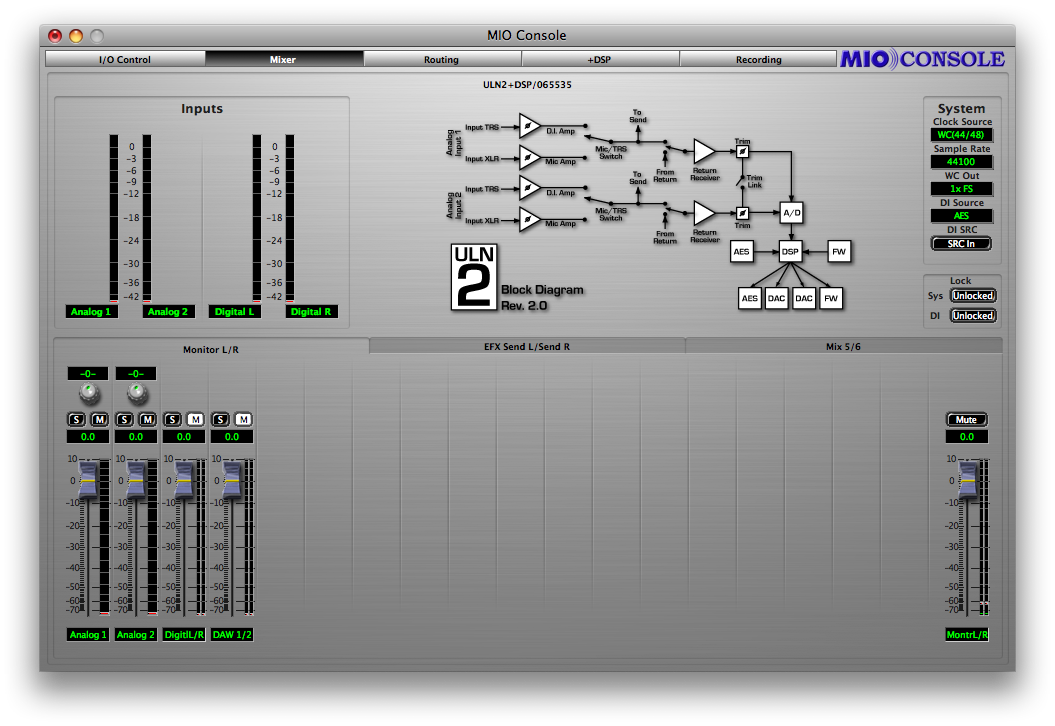Image resolution: width=1055 pixels, height=726 pixels.
Task: Click the Analog 2 strip gain value
Action: tap(135, 437)
